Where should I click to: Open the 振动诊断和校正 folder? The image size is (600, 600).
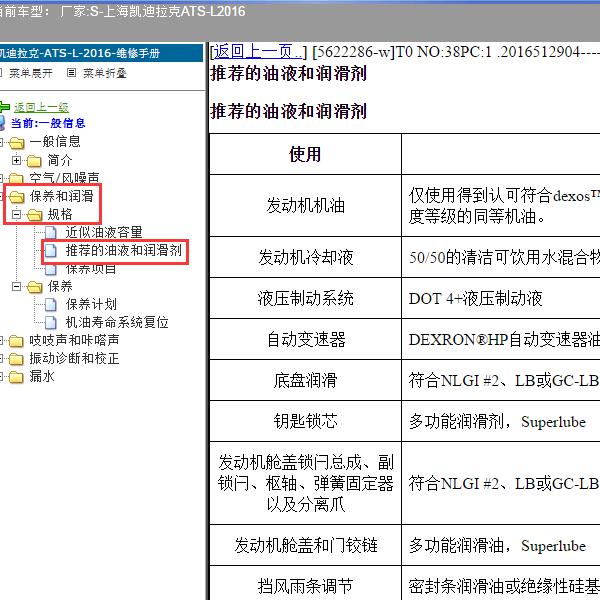click(74, 358)
